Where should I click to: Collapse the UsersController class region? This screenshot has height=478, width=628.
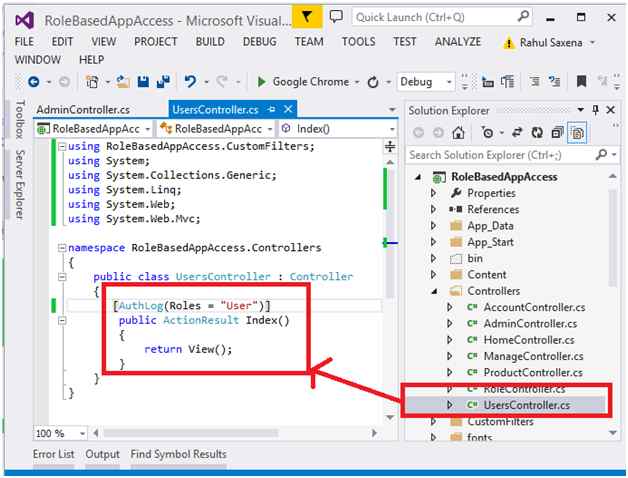pyautogui.click(x=62, y=277)
